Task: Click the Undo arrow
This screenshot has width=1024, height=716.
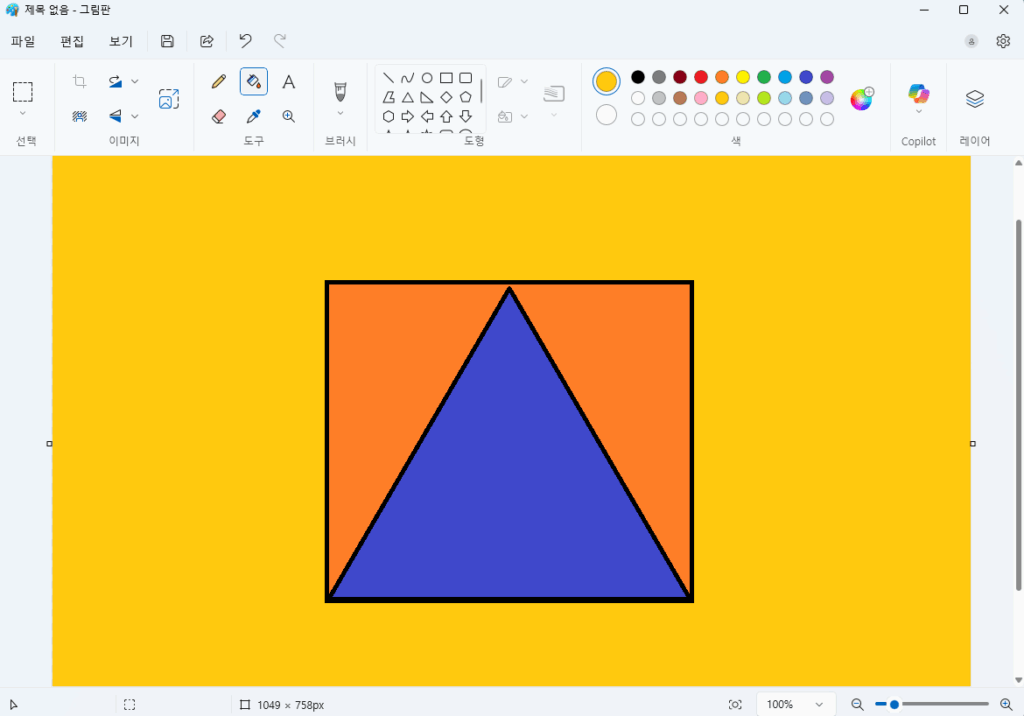Action: (x=245, y=41)
